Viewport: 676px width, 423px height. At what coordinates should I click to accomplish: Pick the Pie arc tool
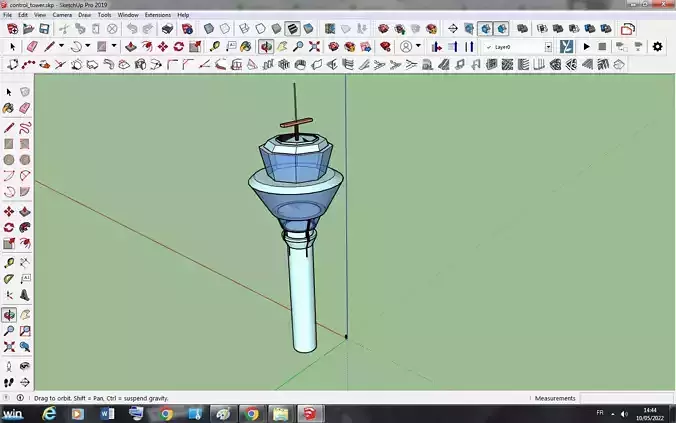(x=25, y=191)
